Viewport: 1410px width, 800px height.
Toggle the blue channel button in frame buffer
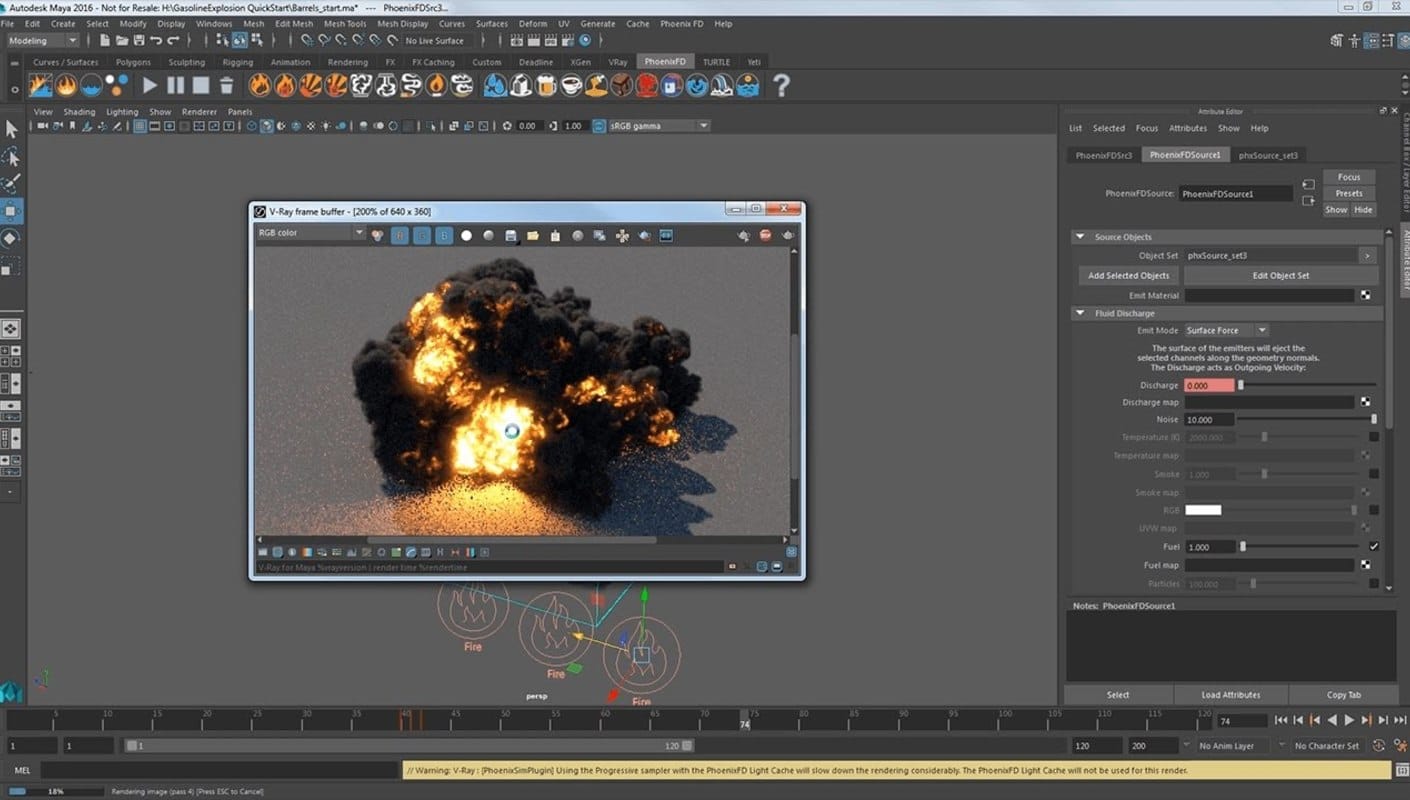(443, 236)
